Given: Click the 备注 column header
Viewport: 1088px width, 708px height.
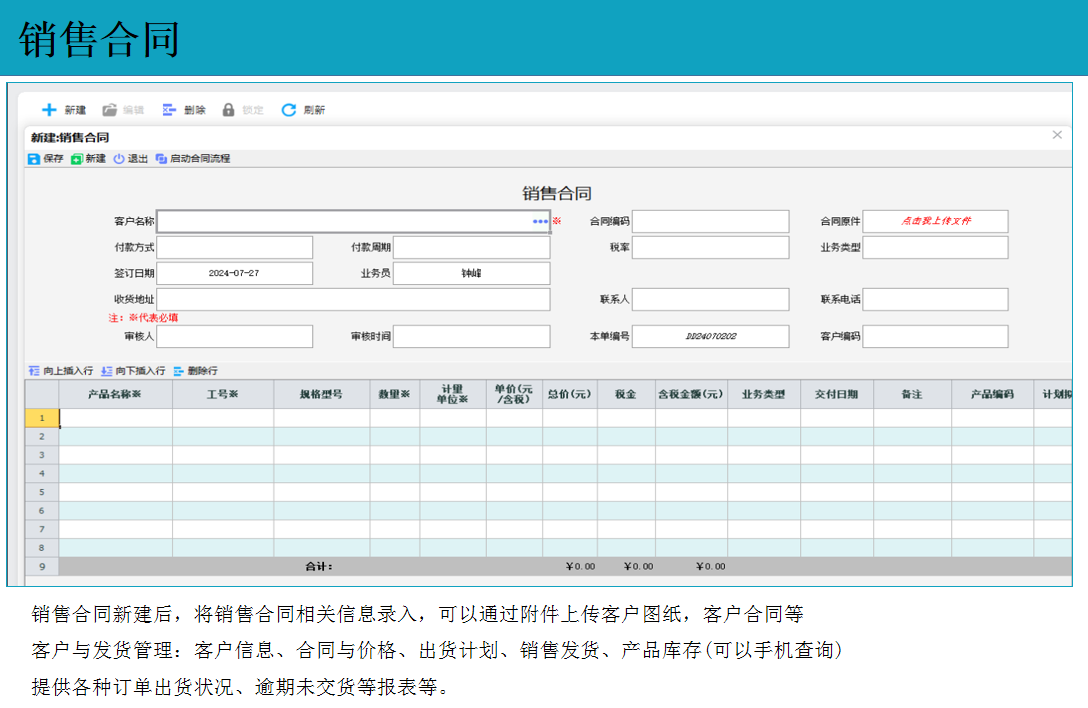Looking at the screenshot, I should 912,394.
